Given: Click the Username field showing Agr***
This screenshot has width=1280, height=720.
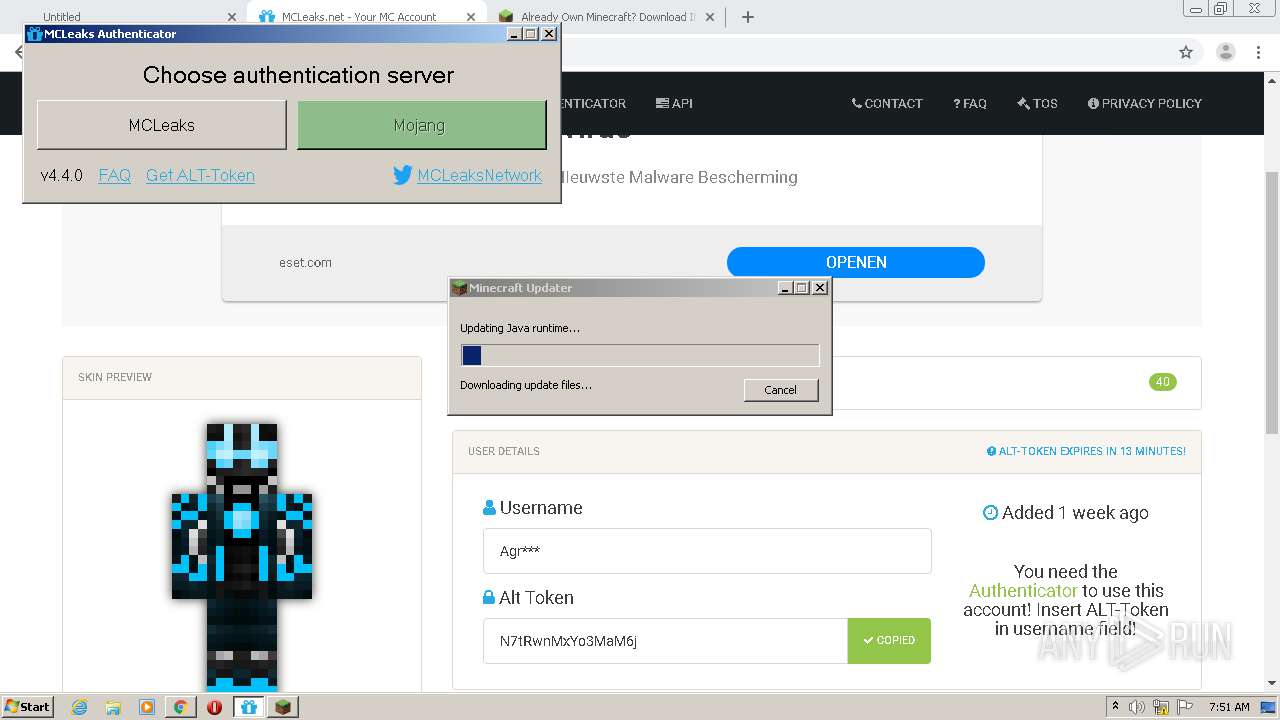Looking at the screenshot, I should [707, 551].
